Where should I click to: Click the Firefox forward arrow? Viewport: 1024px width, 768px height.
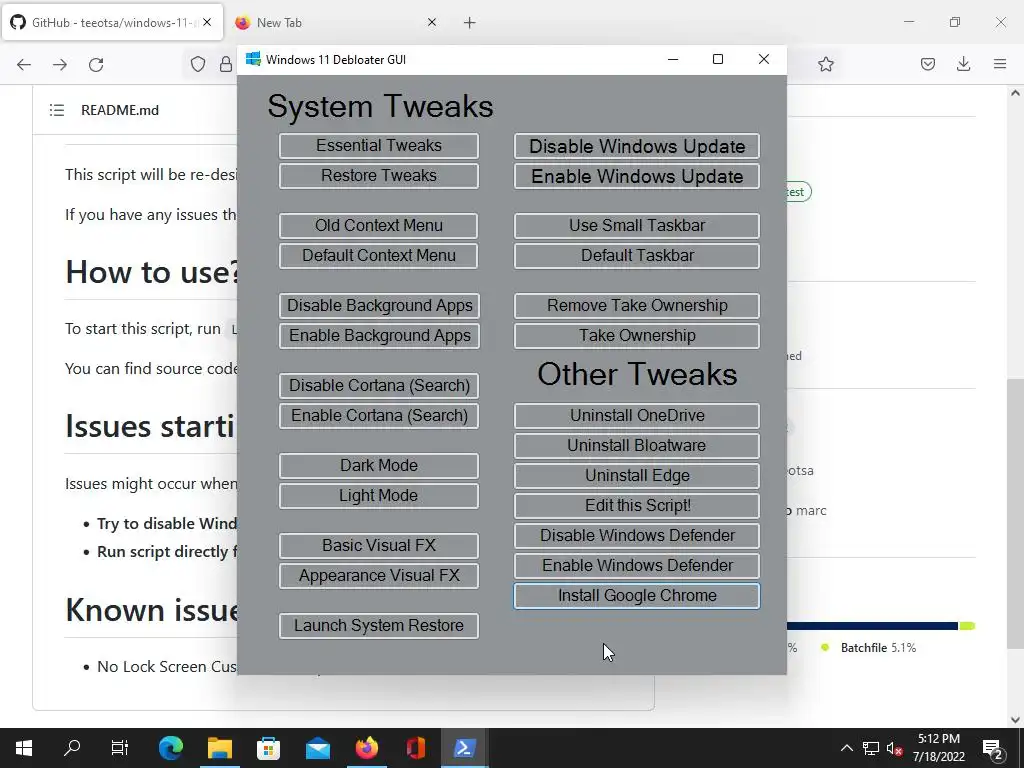point(60,64)
